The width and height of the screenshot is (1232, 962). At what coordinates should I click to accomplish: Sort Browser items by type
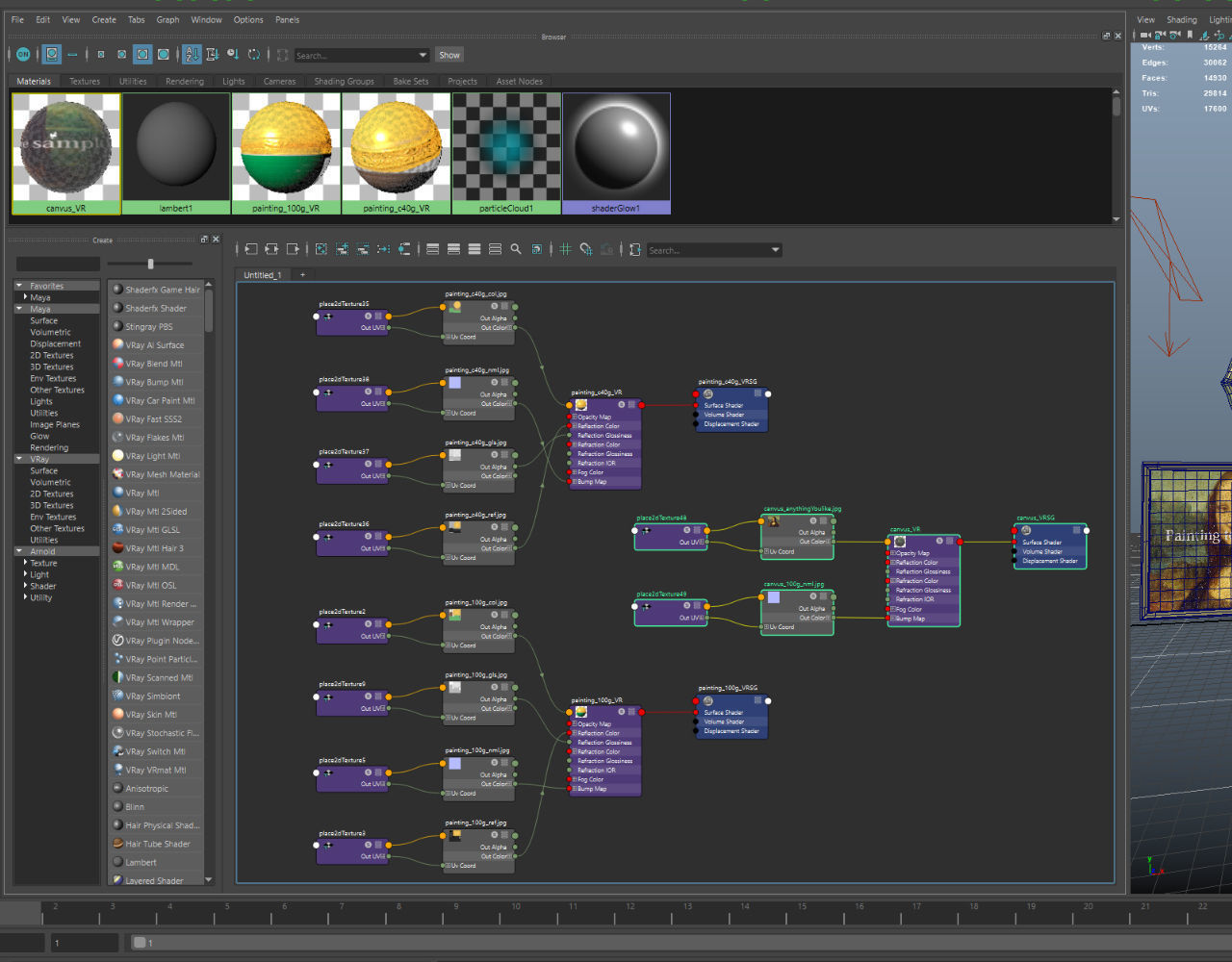[x=213, y=55]
